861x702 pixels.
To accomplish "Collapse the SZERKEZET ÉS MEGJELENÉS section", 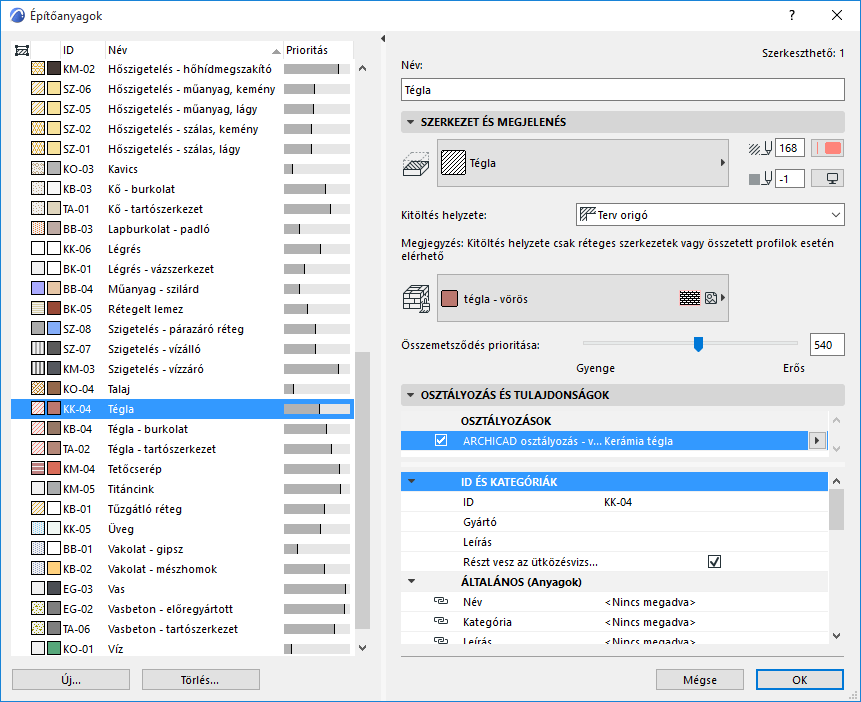I will [410, 122].
